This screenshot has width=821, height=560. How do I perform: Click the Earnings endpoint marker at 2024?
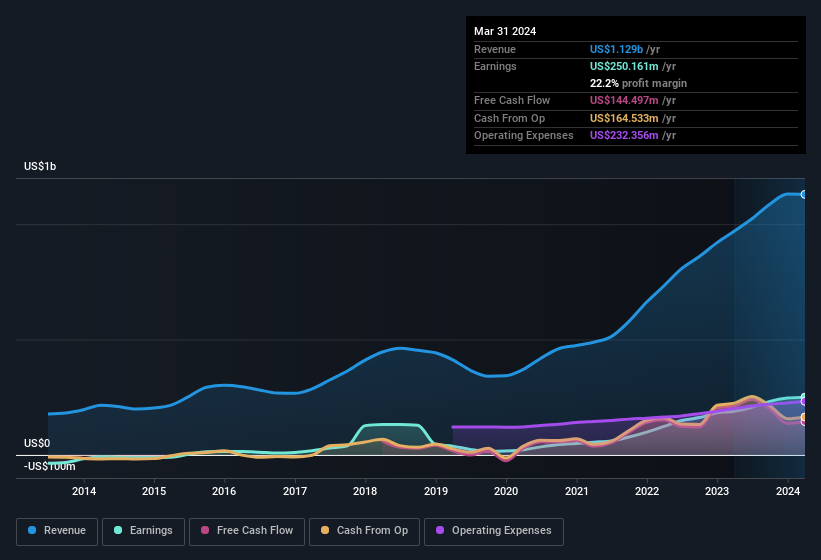pos(804,397)
